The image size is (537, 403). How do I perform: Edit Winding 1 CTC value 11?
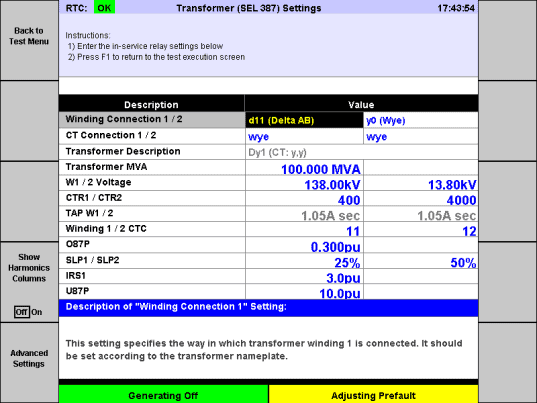click(304, 229)
